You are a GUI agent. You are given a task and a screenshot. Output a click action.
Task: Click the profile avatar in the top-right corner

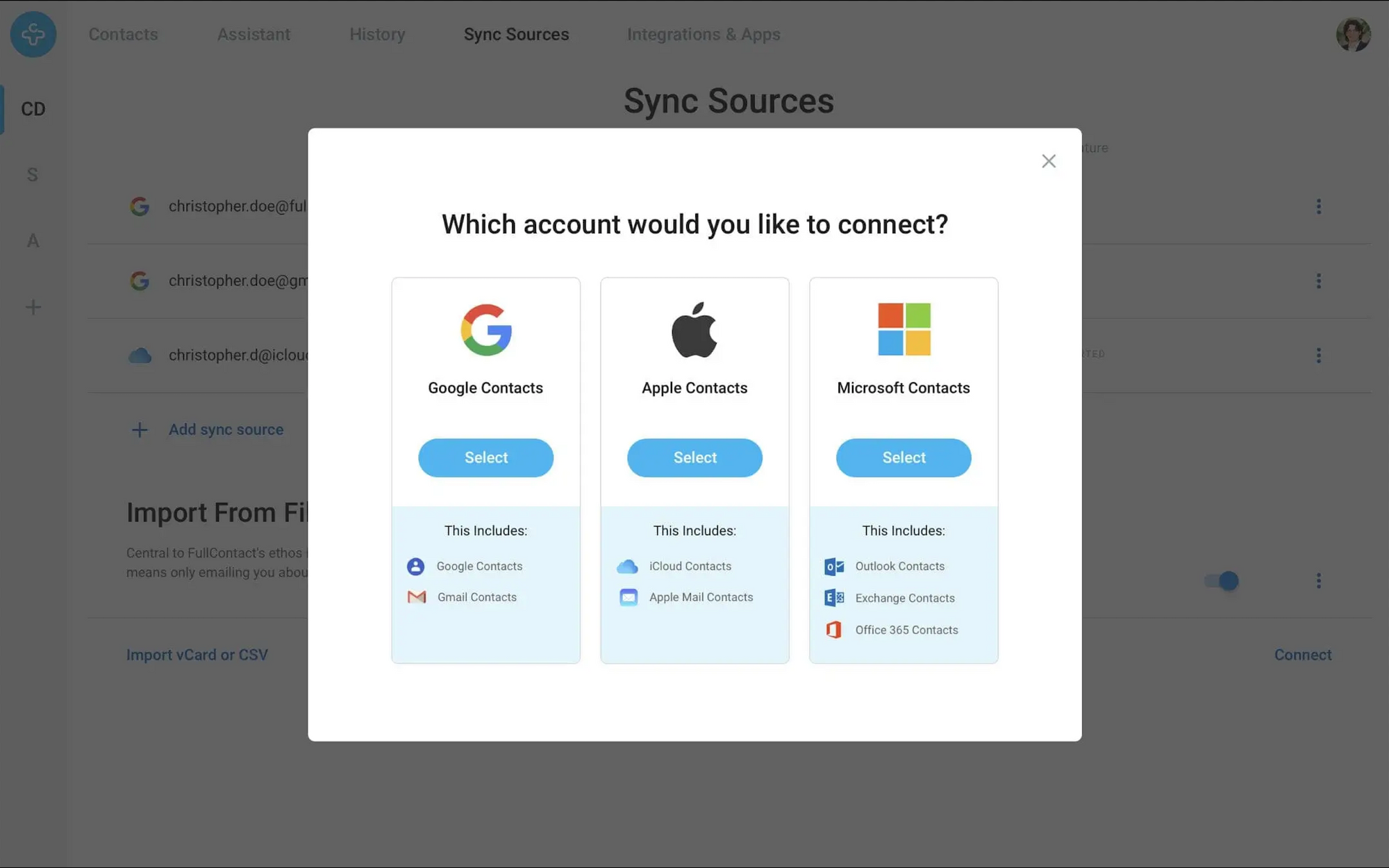[1353, 34]
